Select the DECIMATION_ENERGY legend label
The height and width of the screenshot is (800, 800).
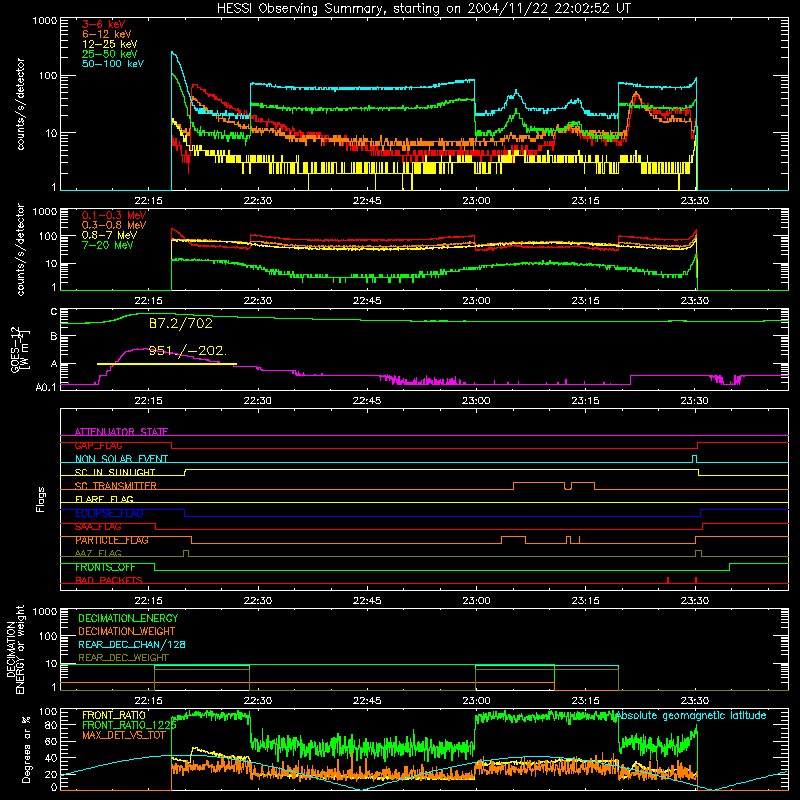coord(128,618)
